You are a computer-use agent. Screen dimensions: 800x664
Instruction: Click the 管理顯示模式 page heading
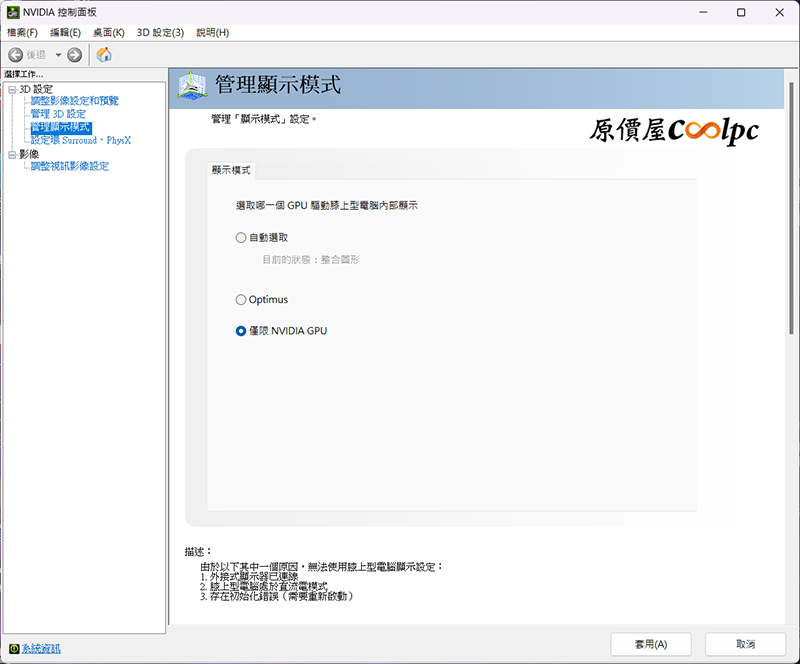tap(278, 85)
